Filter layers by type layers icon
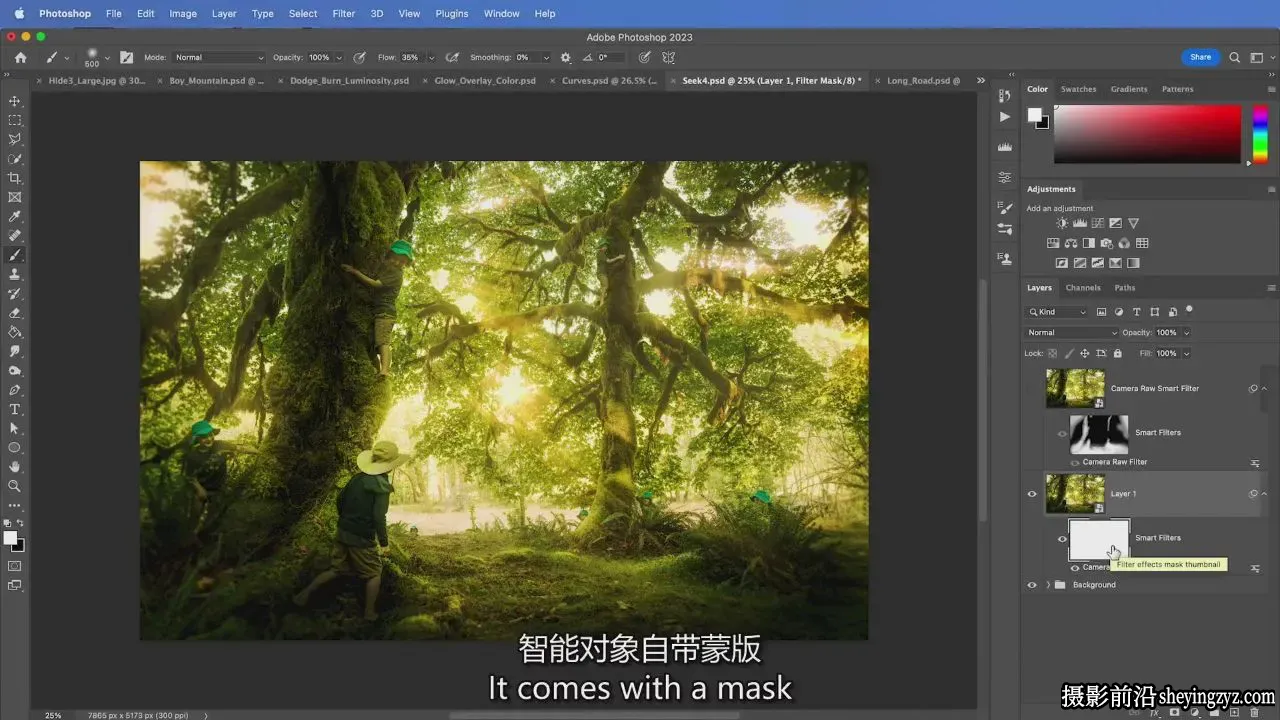1280x720 pixels. [1137, 312]
